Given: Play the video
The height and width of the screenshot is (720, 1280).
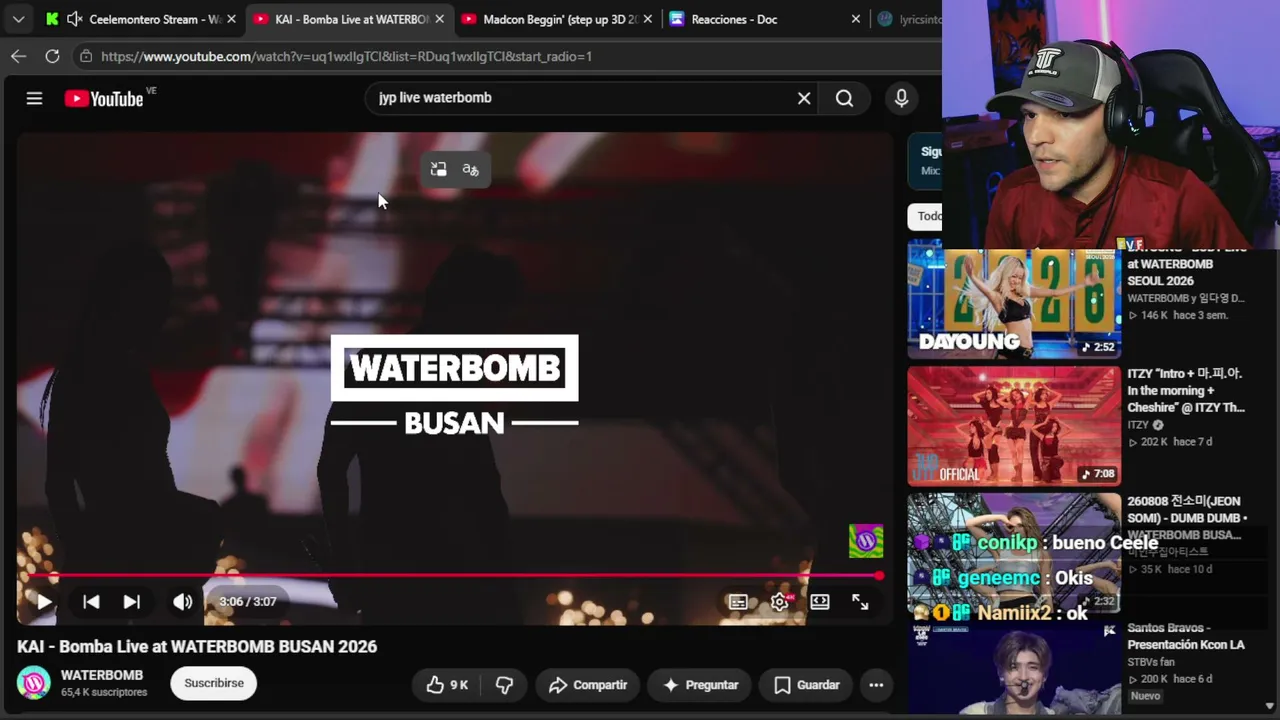Looking at the screenshot, I should click(x=44, y=602).
